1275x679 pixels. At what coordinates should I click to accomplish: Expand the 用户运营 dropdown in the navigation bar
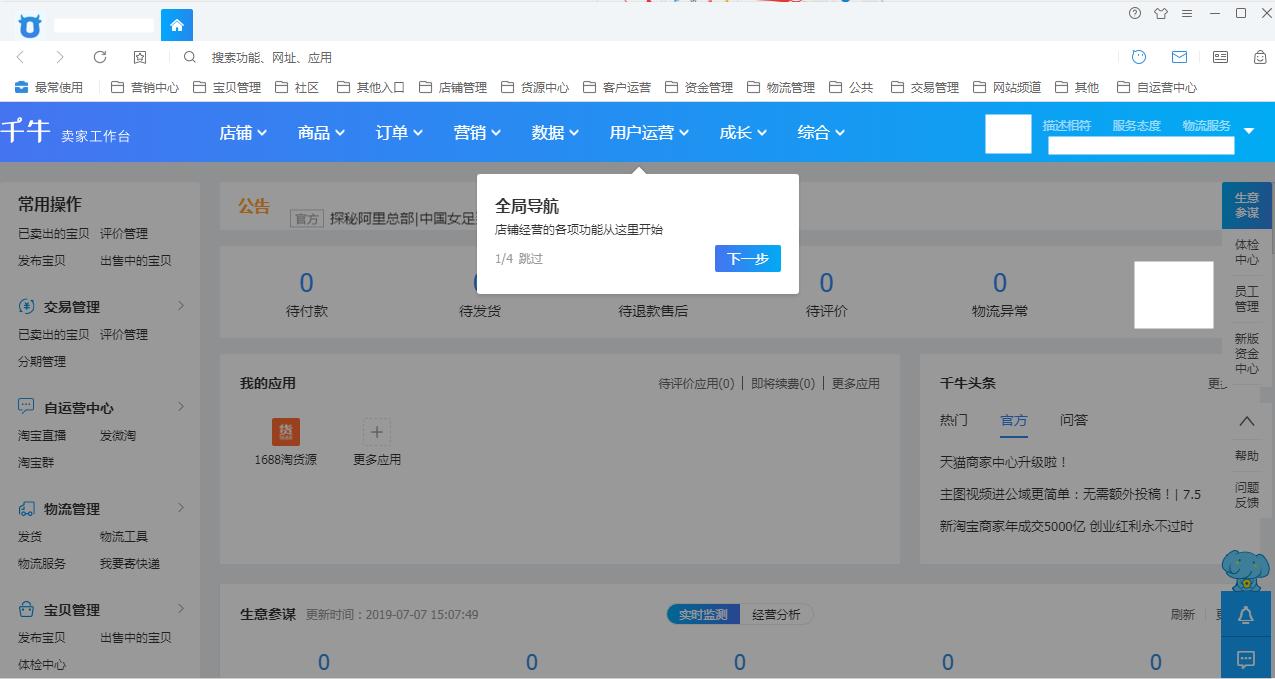tap(647, 131)
